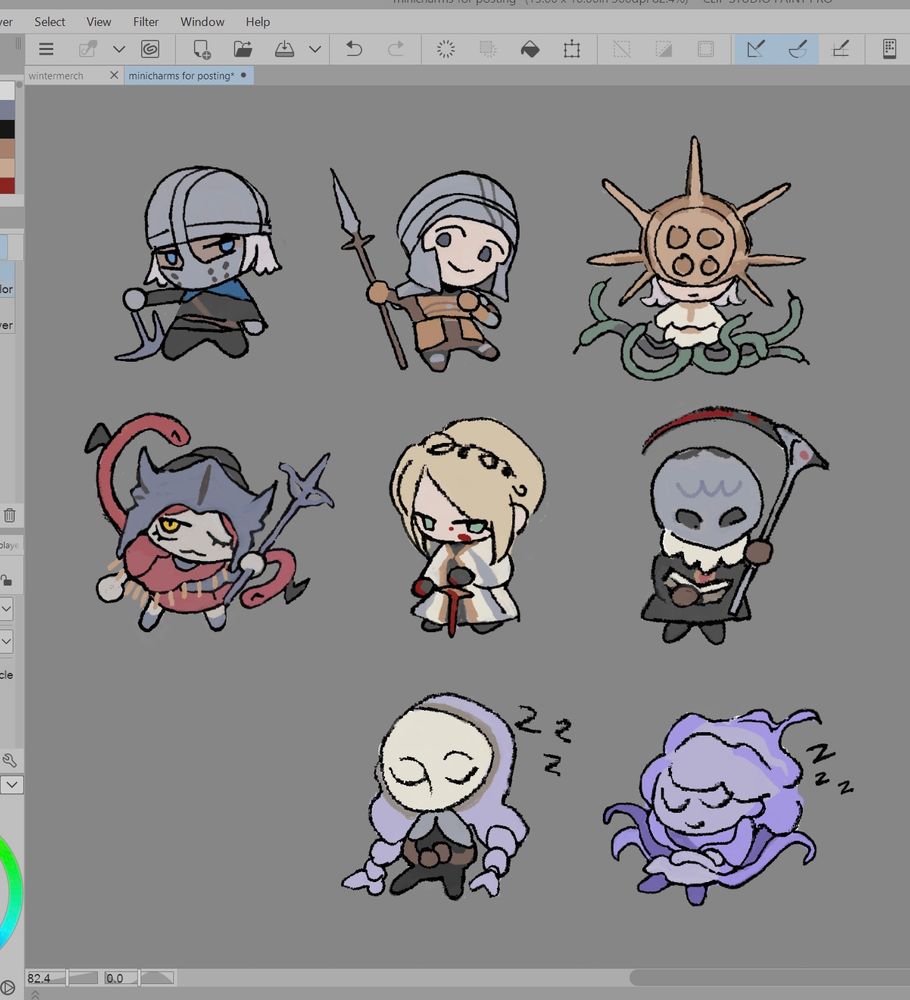Open the Select menu

click(50, 22)
